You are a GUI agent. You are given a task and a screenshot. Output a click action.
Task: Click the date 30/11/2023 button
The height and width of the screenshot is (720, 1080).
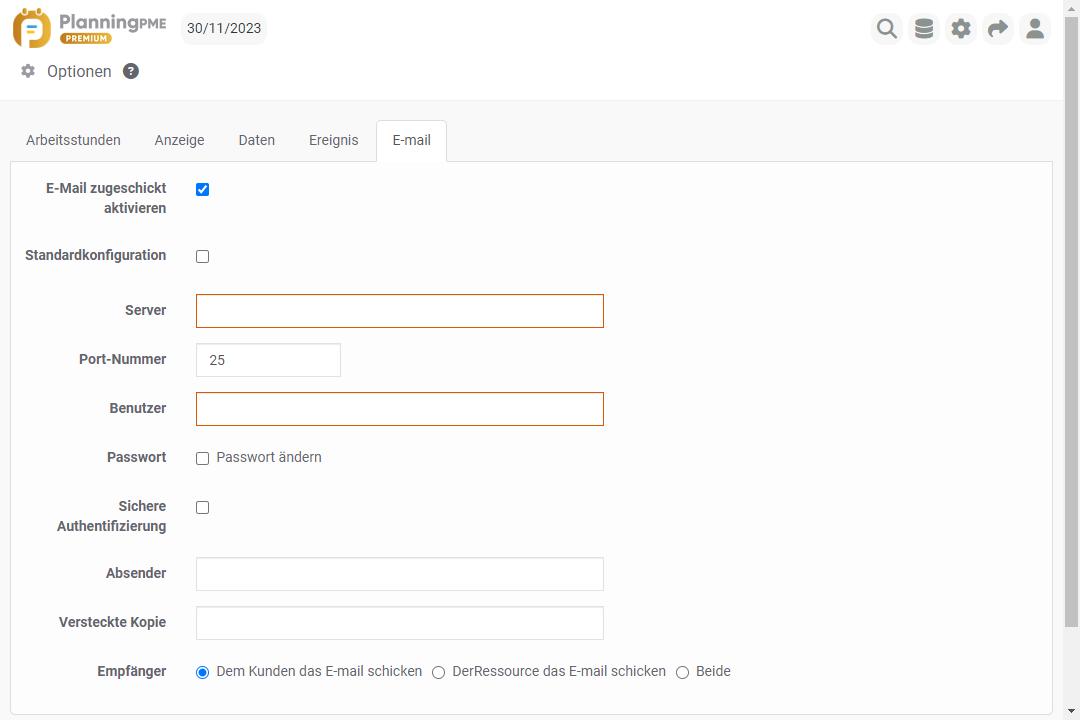[x=224, y=28]
